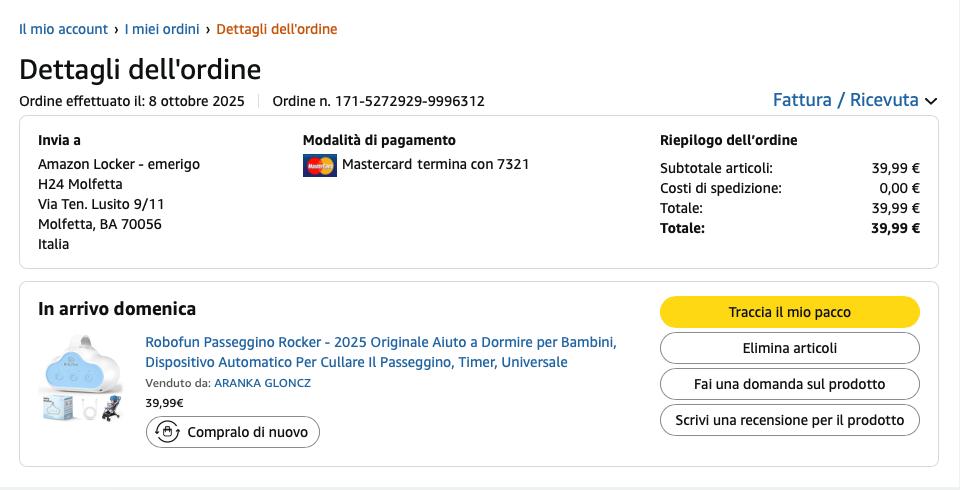Select the orange Dettagli dell'ordine breadcrumb
960x490 pixels.
click(277, 29)
